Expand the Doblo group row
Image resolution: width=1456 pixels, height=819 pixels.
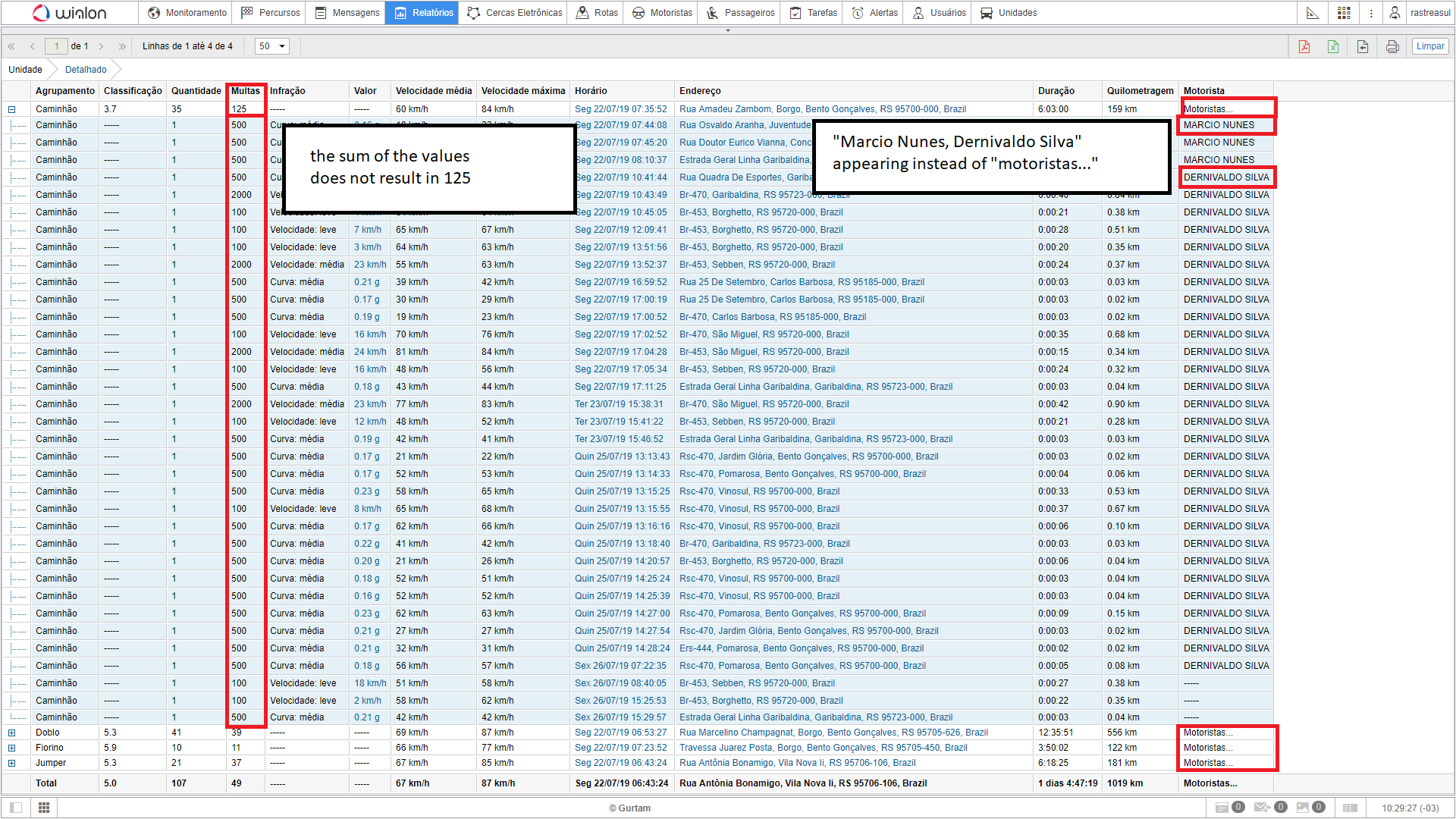click(x=12, y=733)
